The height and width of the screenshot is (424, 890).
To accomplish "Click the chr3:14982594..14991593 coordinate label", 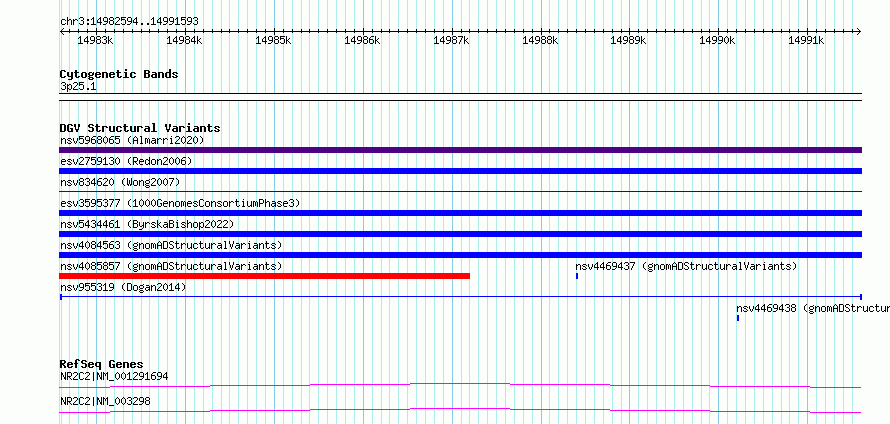I will click(x=129, y=22).
